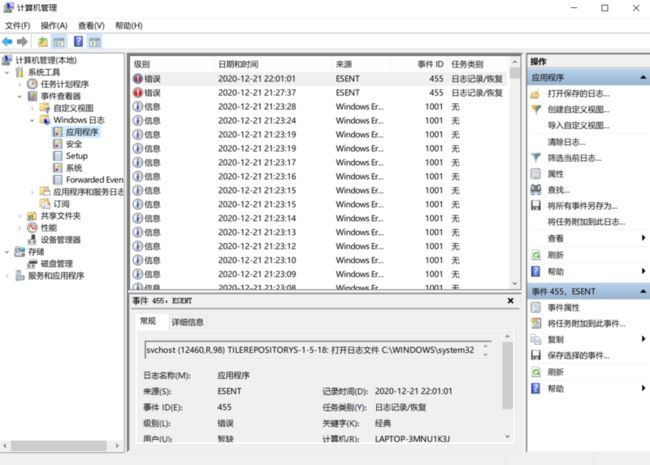650x465 pixels.
Task: Collapse the 存储 tree node
Action: pyautogui.click(x=7, y=252)
